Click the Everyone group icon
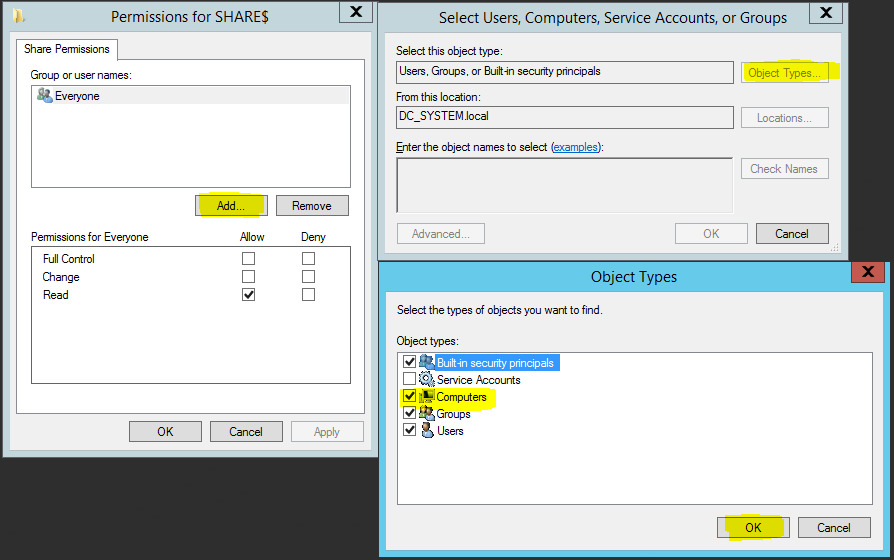 pos(44,96)
